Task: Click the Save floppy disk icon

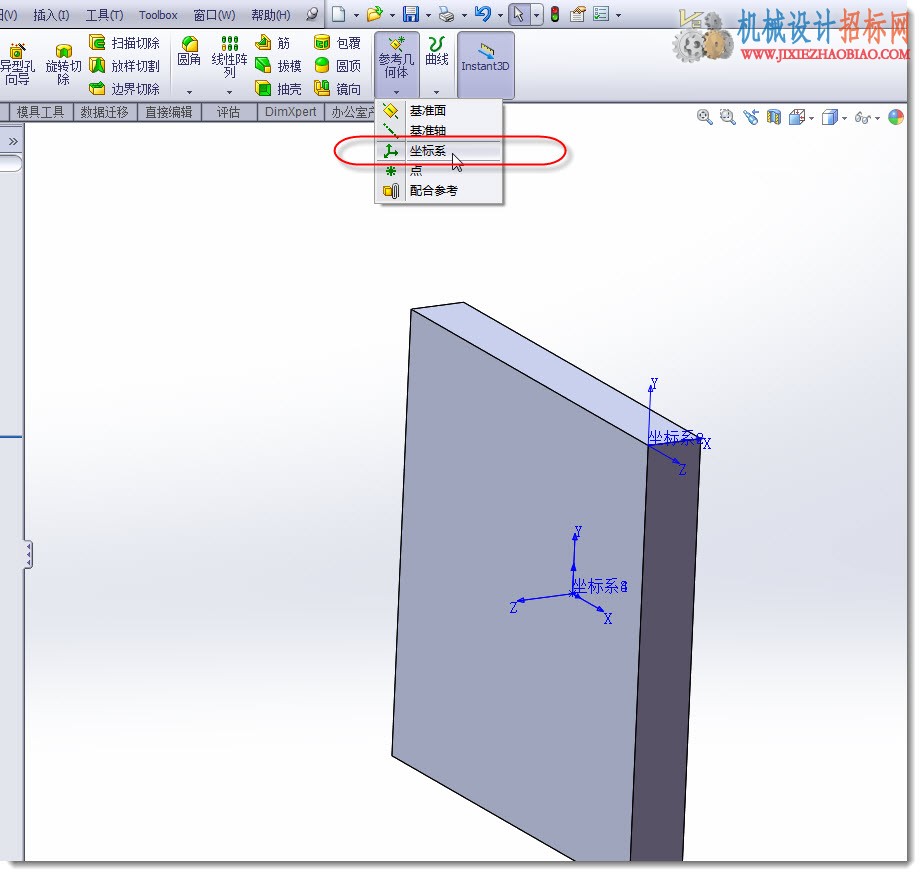Action: (410, 14)
